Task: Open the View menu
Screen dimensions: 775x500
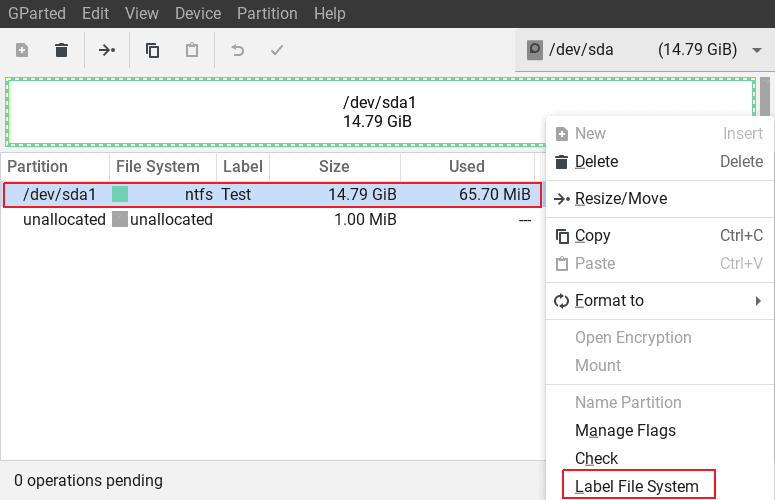Action: (x=142, y=13)
